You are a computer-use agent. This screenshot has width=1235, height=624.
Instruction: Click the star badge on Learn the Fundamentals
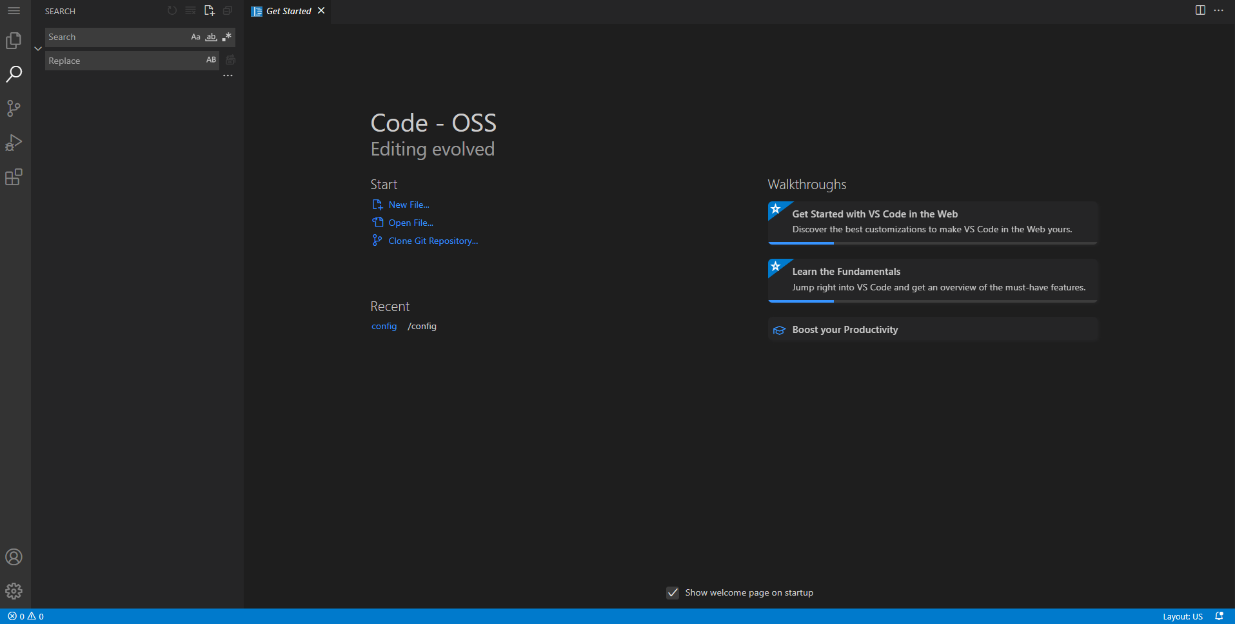pos(775,267)
